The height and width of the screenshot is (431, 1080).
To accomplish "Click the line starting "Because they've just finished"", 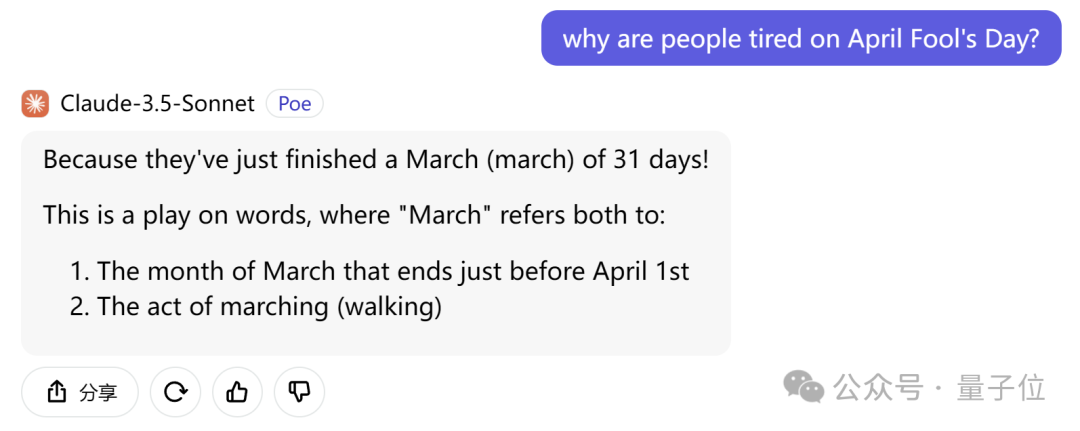I will (x=375, y=161).
